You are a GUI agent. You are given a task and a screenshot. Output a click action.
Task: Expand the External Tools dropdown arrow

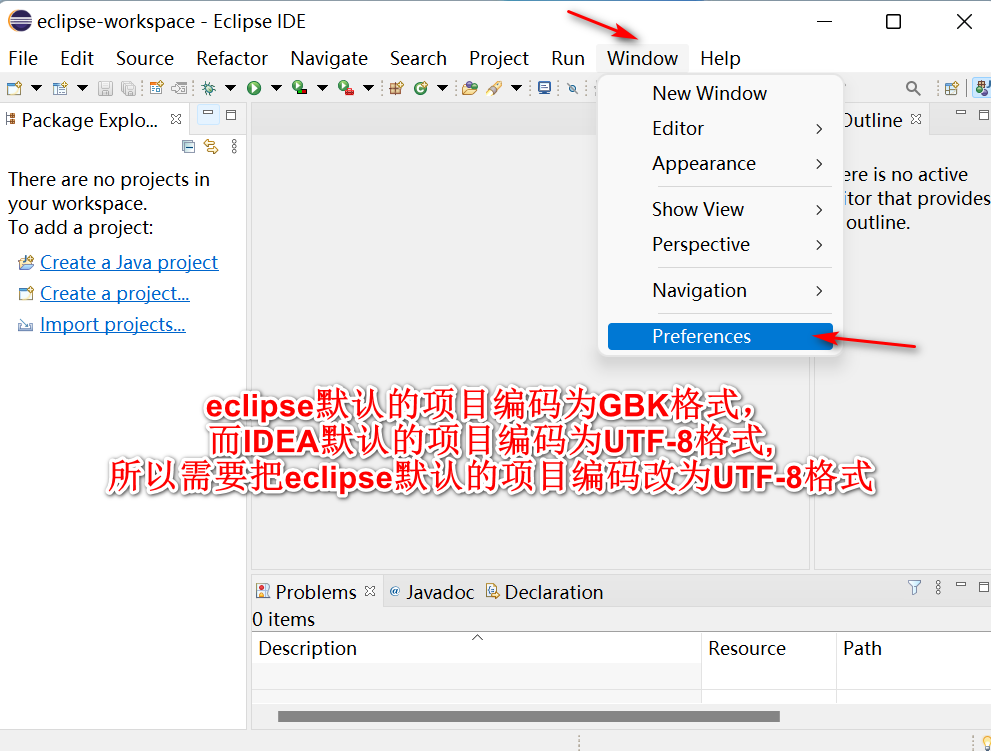click(368, 88)
